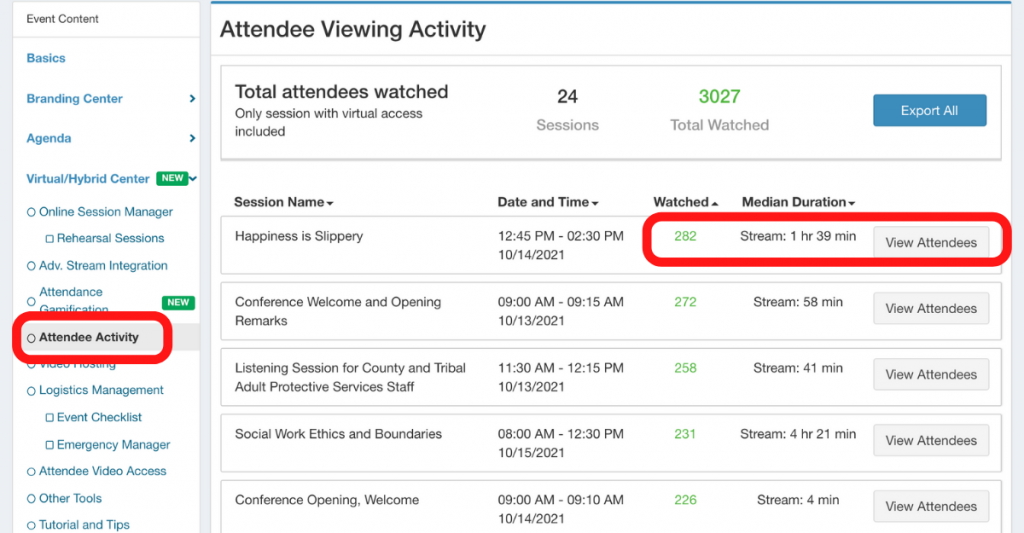Open Logistics Management in sidebar

click(101, 390)
